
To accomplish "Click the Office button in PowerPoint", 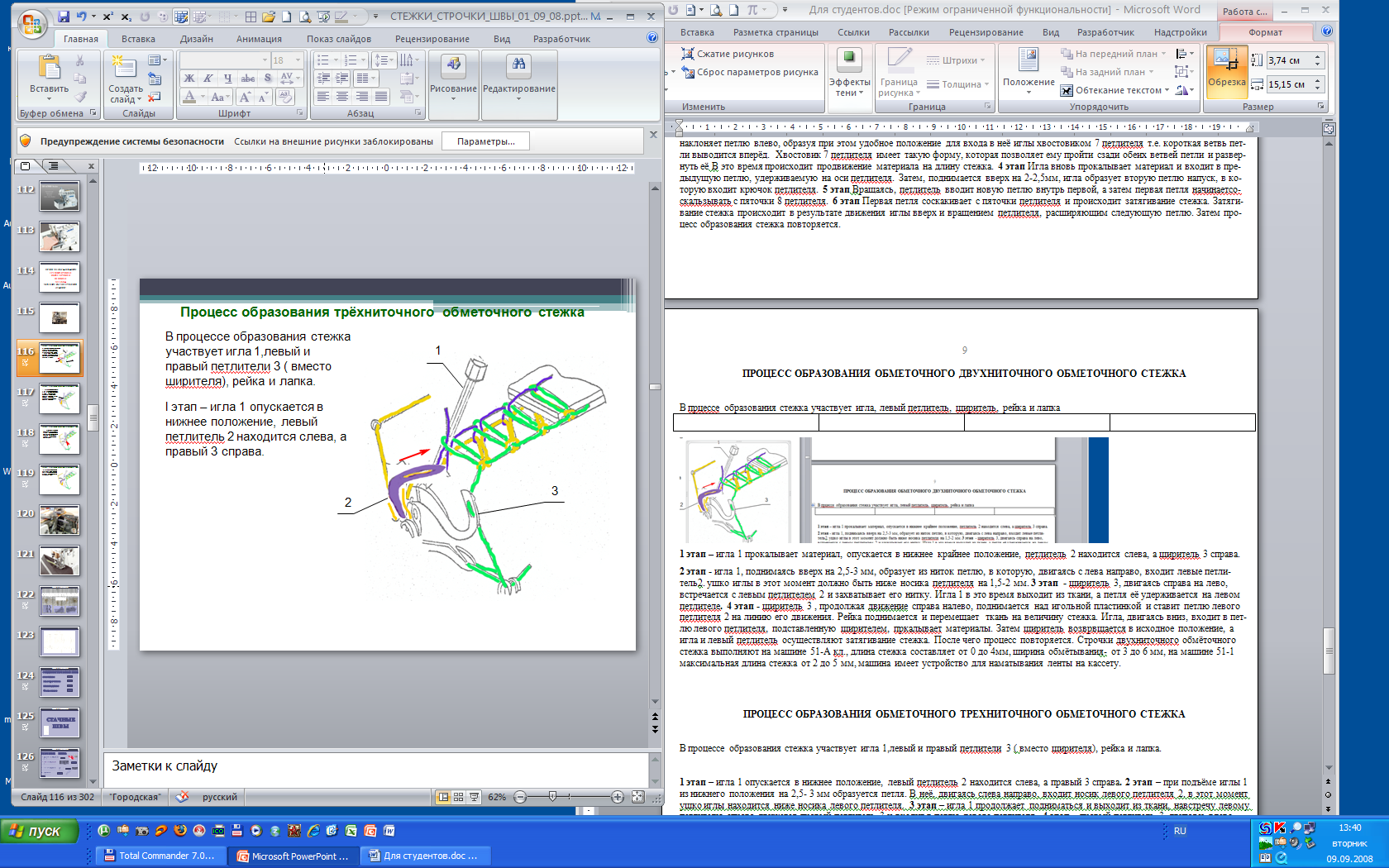I will point(31,25).
